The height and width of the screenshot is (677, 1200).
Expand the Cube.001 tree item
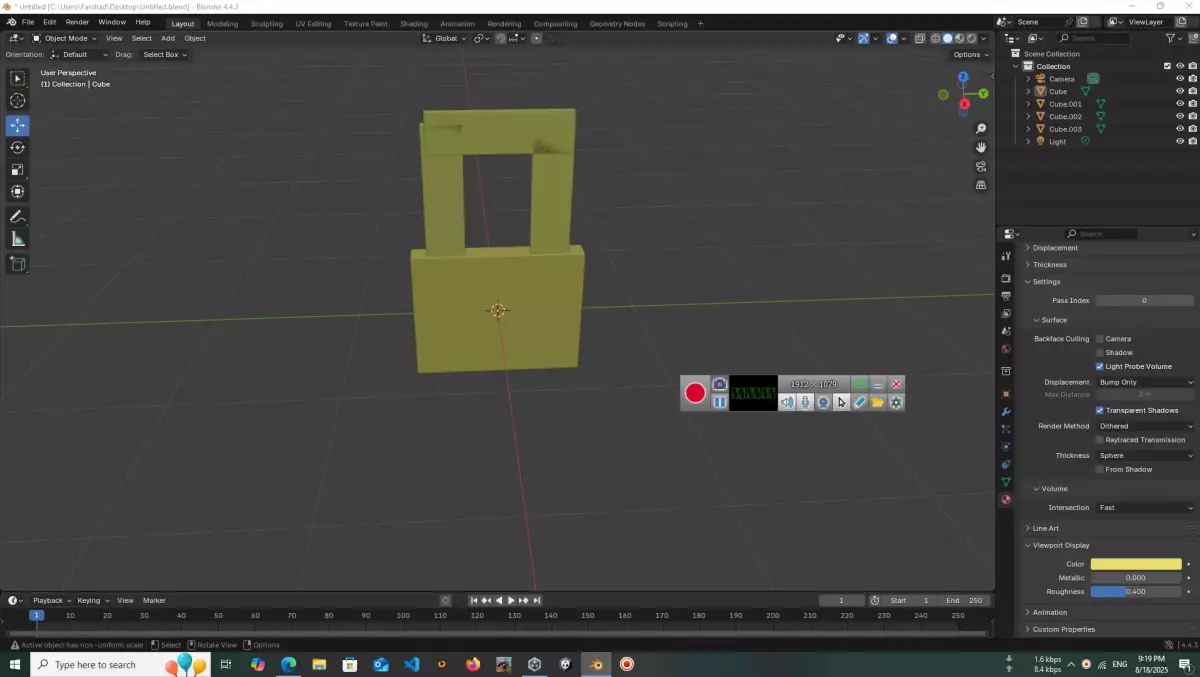pyautogui.click(x=1028, y=104)
